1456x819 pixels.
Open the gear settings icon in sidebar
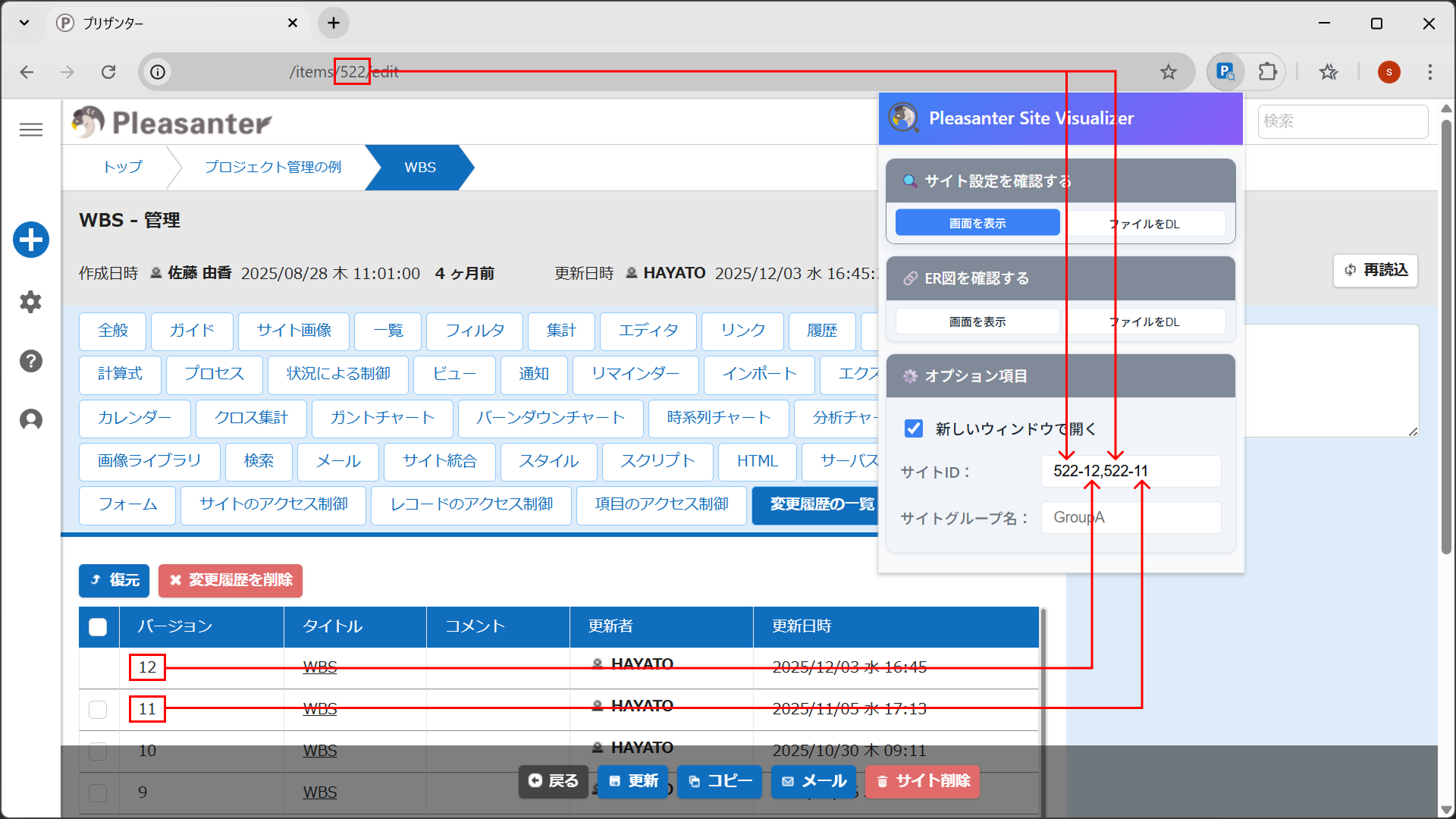point(30,302)
